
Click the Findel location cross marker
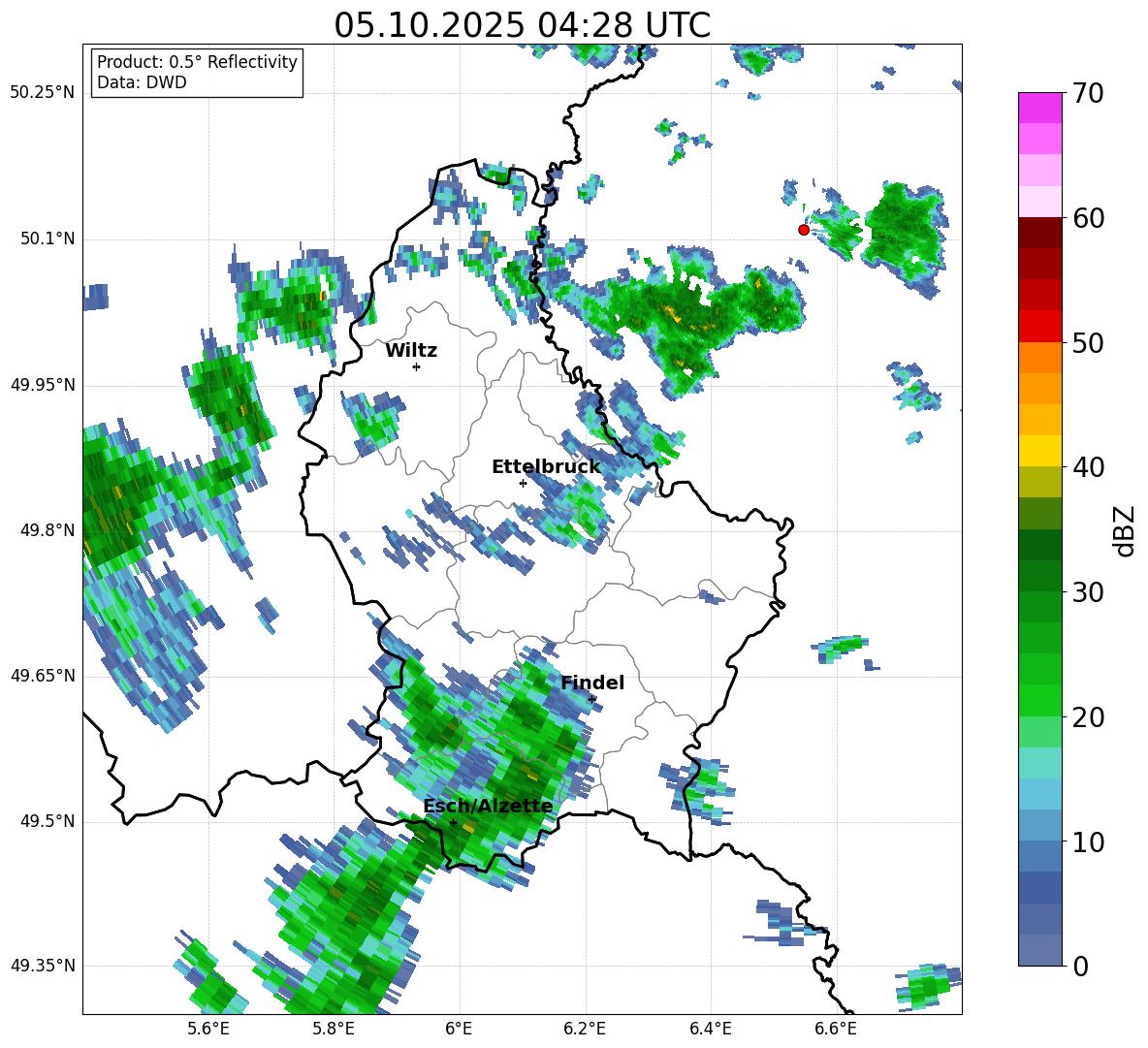click(x=592, y=700)
